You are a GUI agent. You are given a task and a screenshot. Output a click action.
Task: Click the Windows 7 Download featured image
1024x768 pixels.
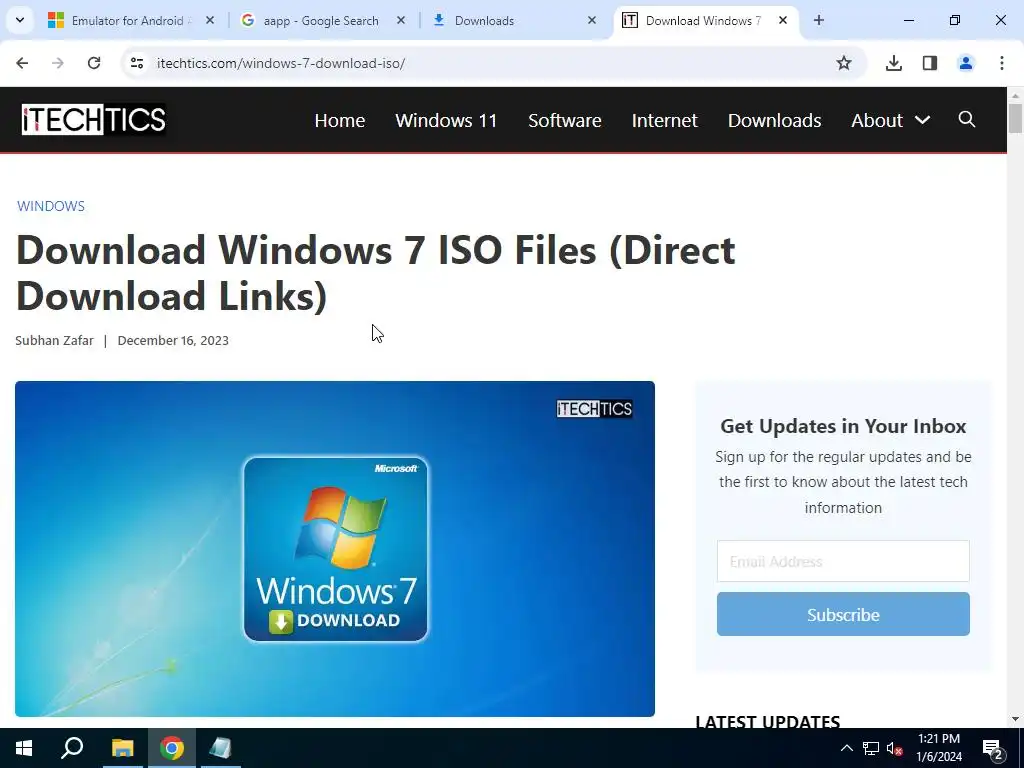click(x=335, y=549)
